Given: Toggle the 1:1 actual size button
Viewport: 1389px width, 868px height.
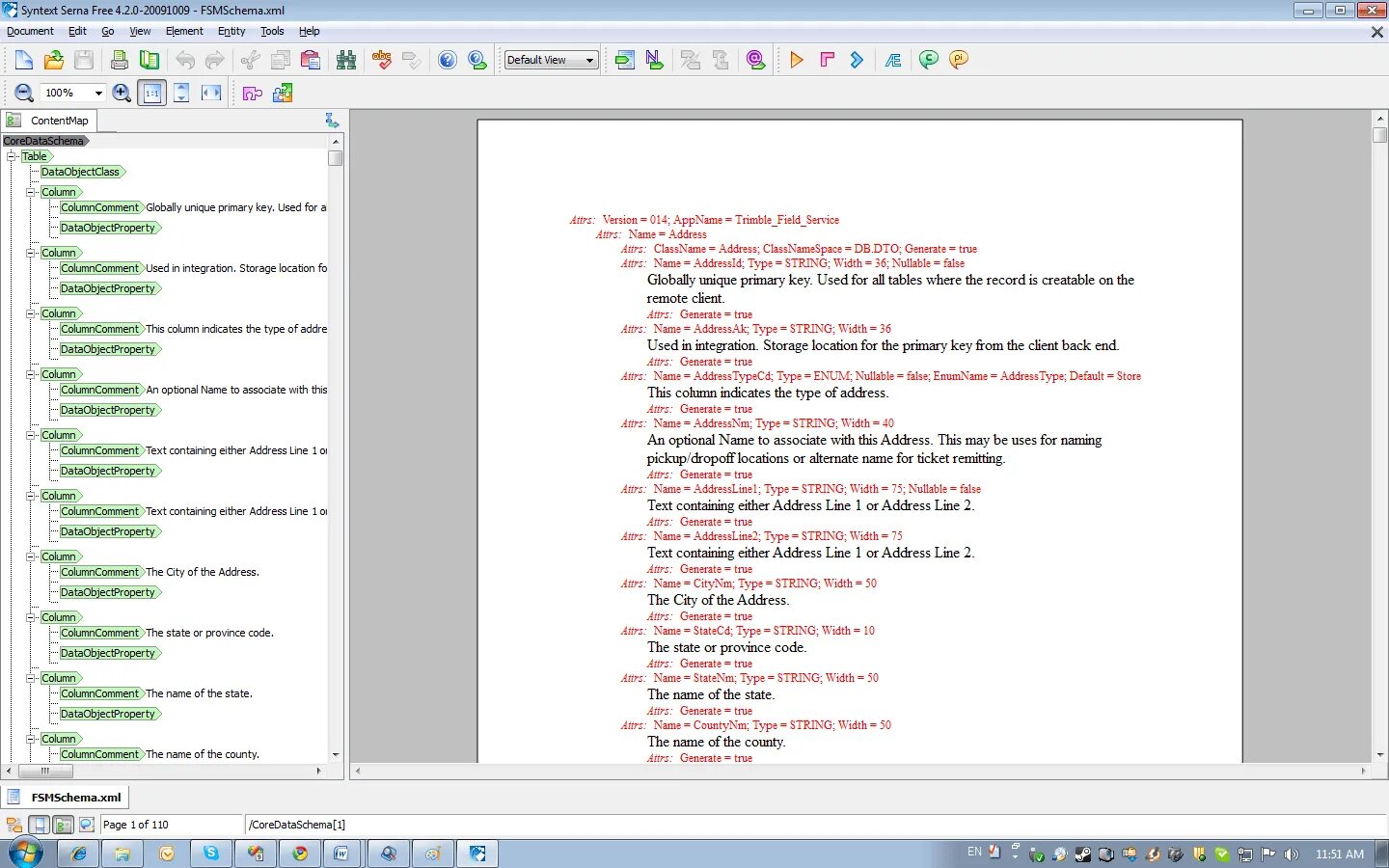Looking at the screenshot, I should coord(151,93).
